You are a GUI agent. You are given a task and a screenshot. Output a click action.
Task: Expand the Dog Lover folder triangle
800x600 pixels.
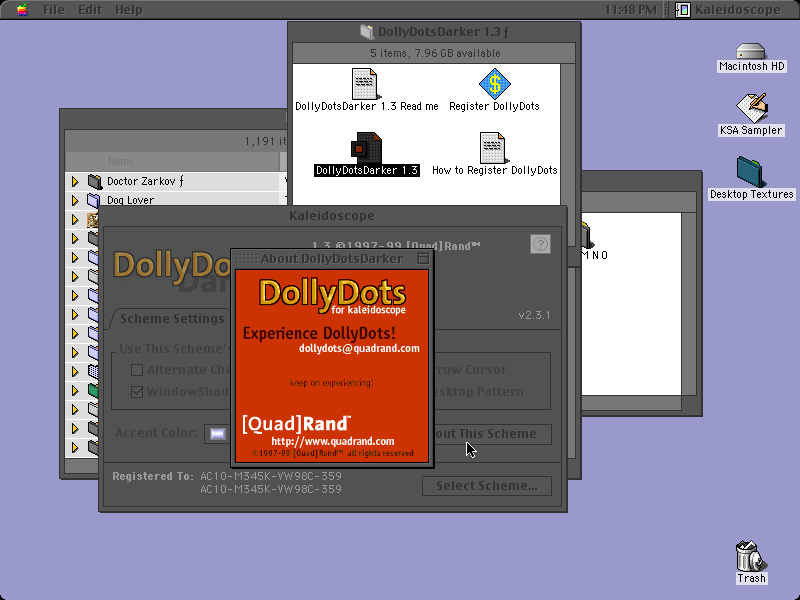coord(75,200)
